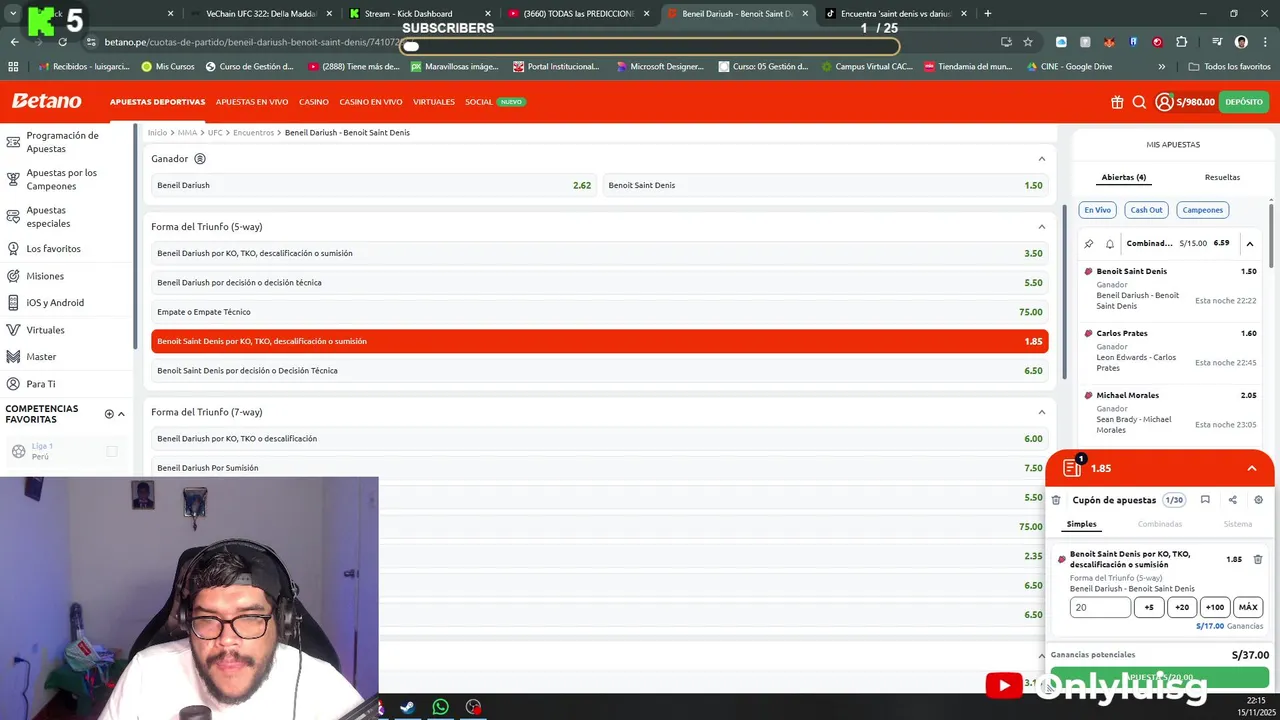Open Programación de Apuestas in sidebar

(x=66, y=142)
